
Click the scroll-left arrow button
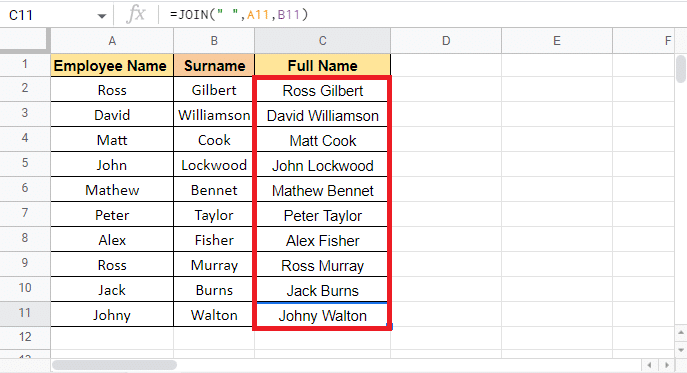(x=649, y=365)
